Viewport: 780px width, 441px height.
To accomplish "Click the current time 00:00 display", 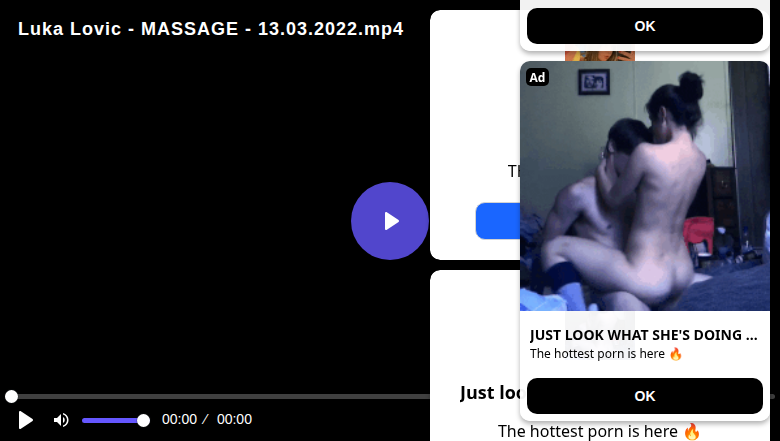I will click(180, 420).
